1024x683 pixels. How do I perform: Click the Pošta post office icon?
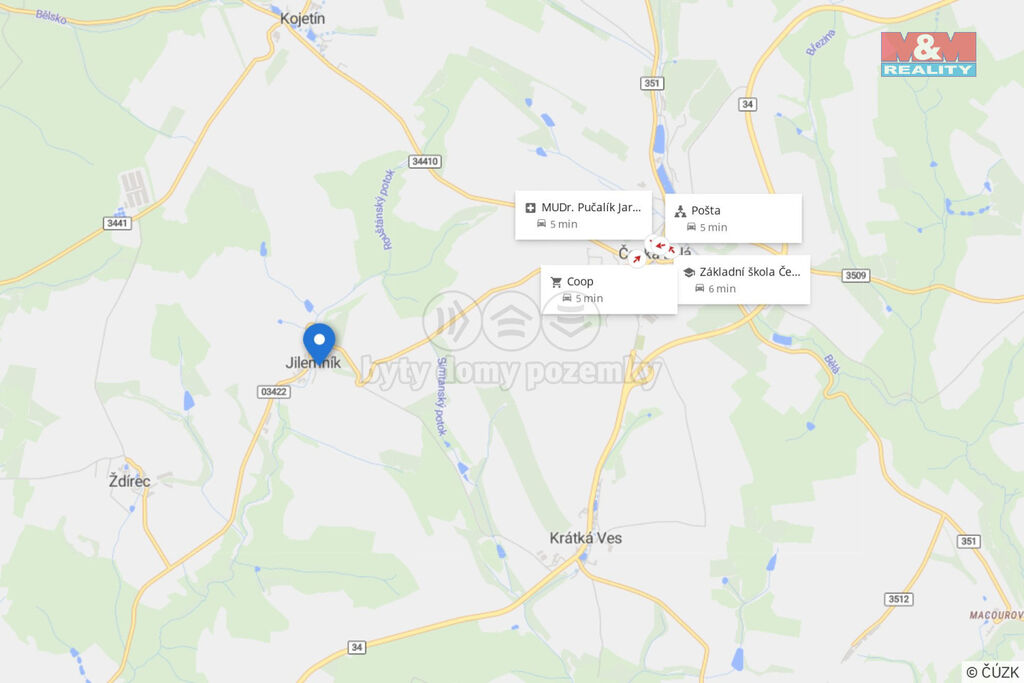click(680, 211)
